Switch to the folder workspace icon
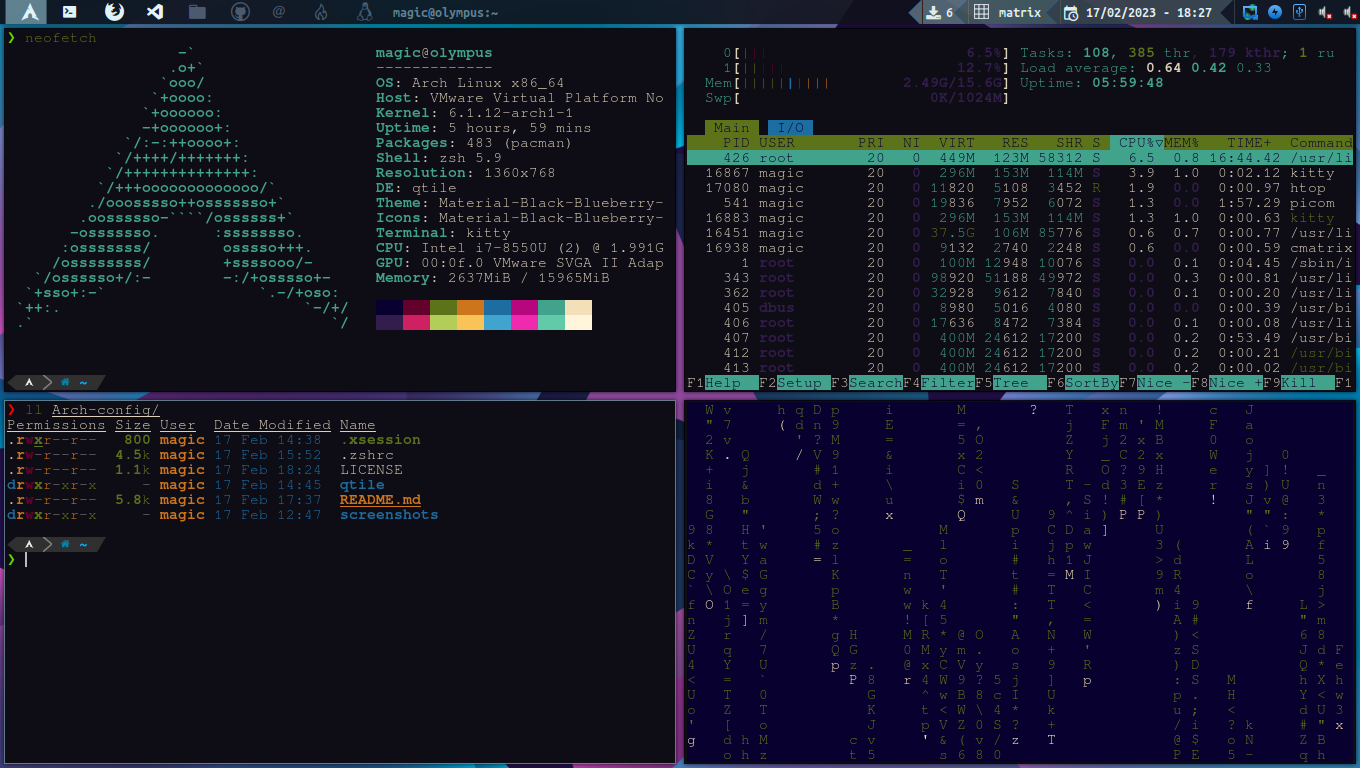 (x=197, y=12)
